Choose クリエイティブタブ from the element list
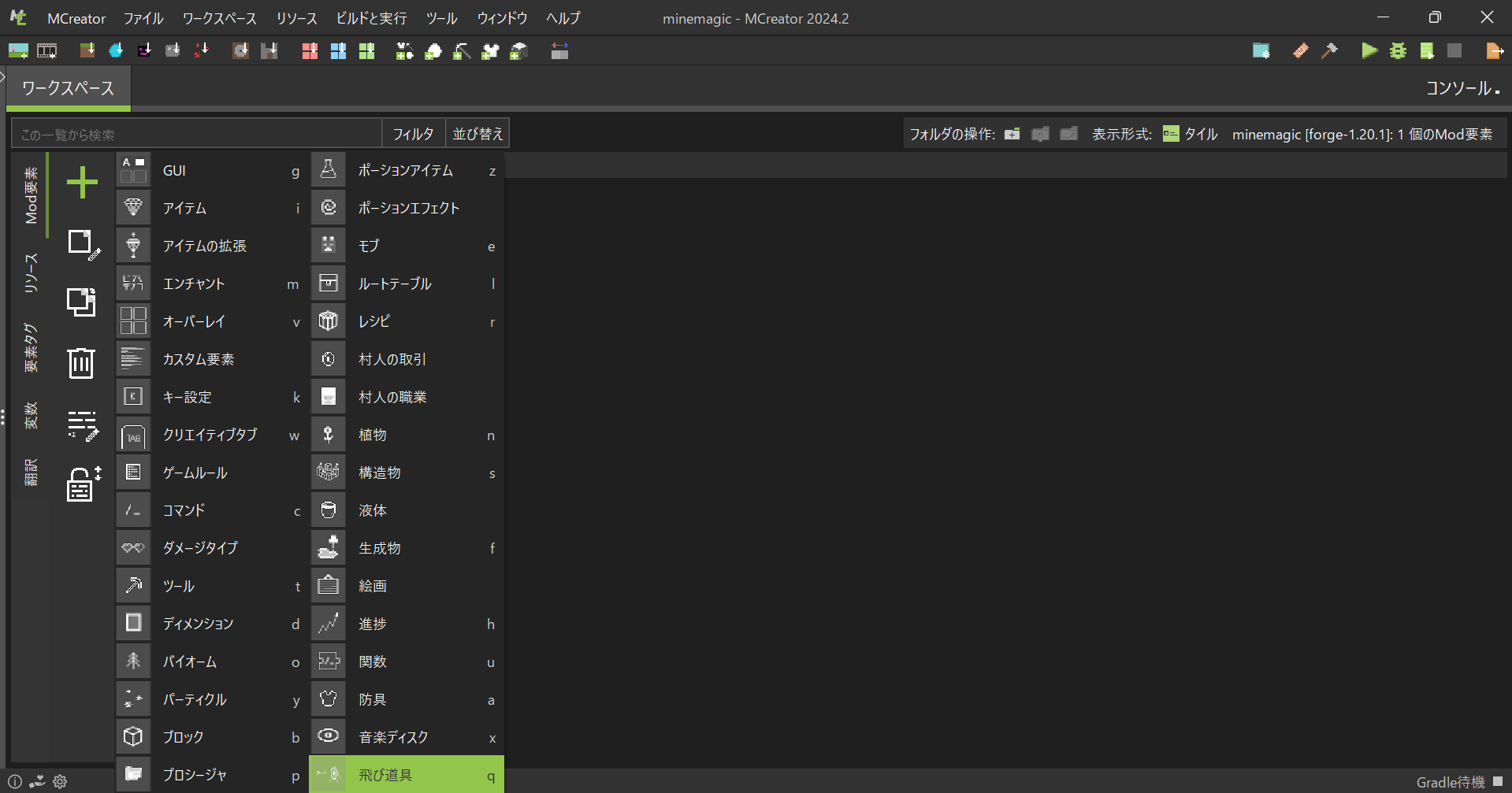This screenshot has height=793, width=1512. coord(211,435)
